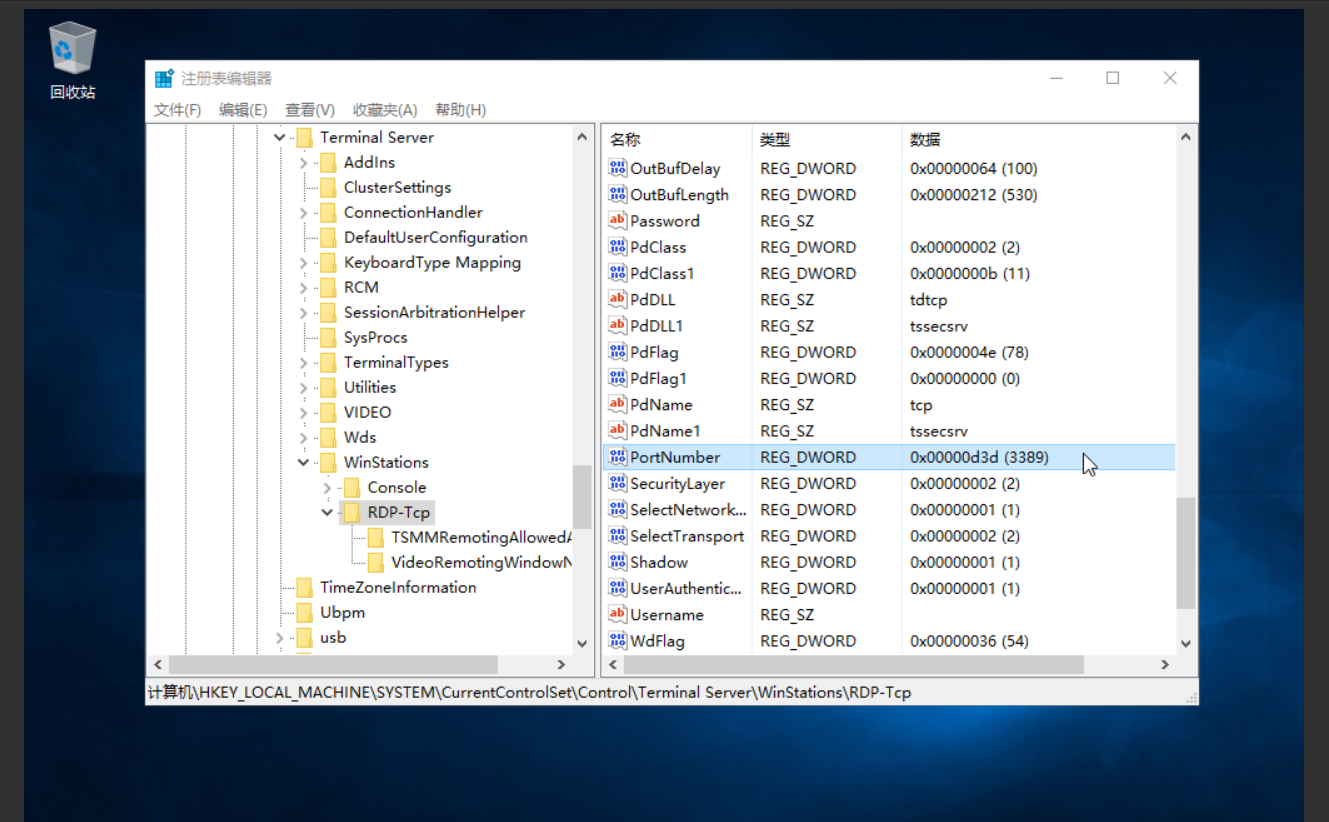1329x822 pixels.
Task: Click the registry path in status bar
Action: [x=529, y=692]
